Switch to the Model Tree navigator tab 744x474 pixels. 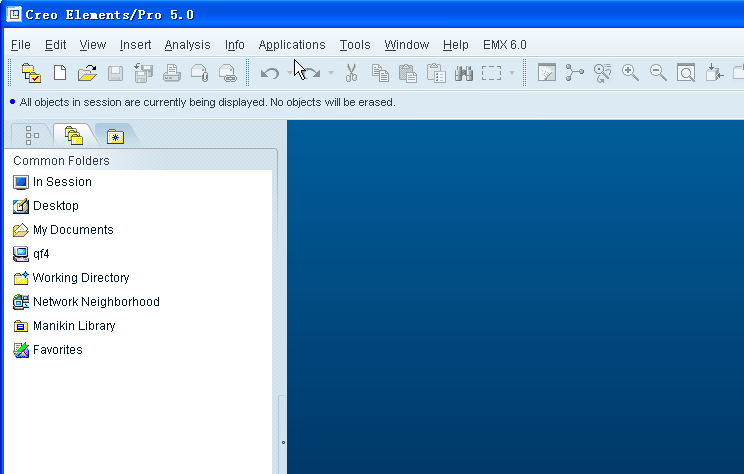pyautogui.click(x=32, y=135)
